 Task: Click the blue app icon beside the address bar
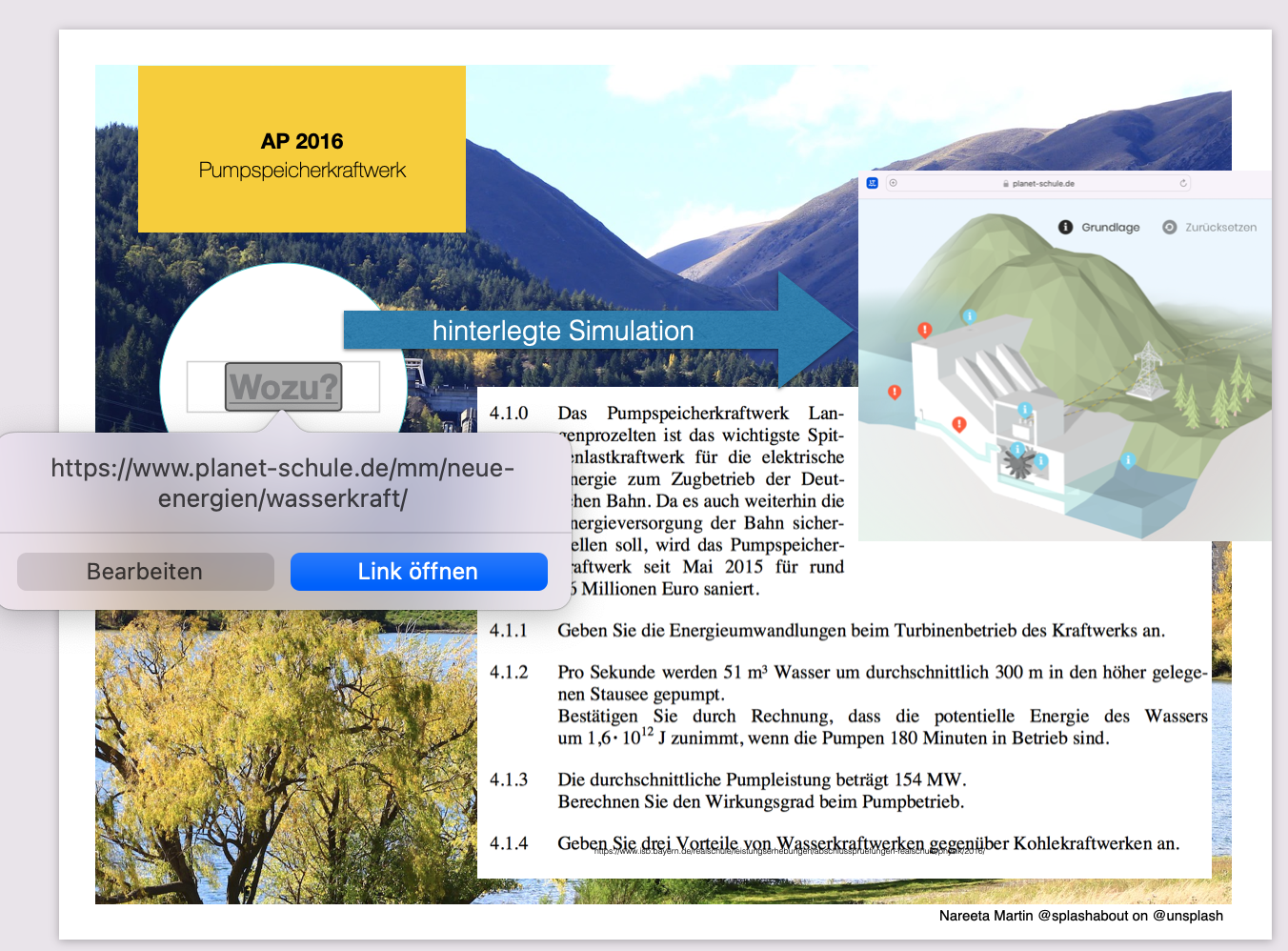tap(872, 183)
